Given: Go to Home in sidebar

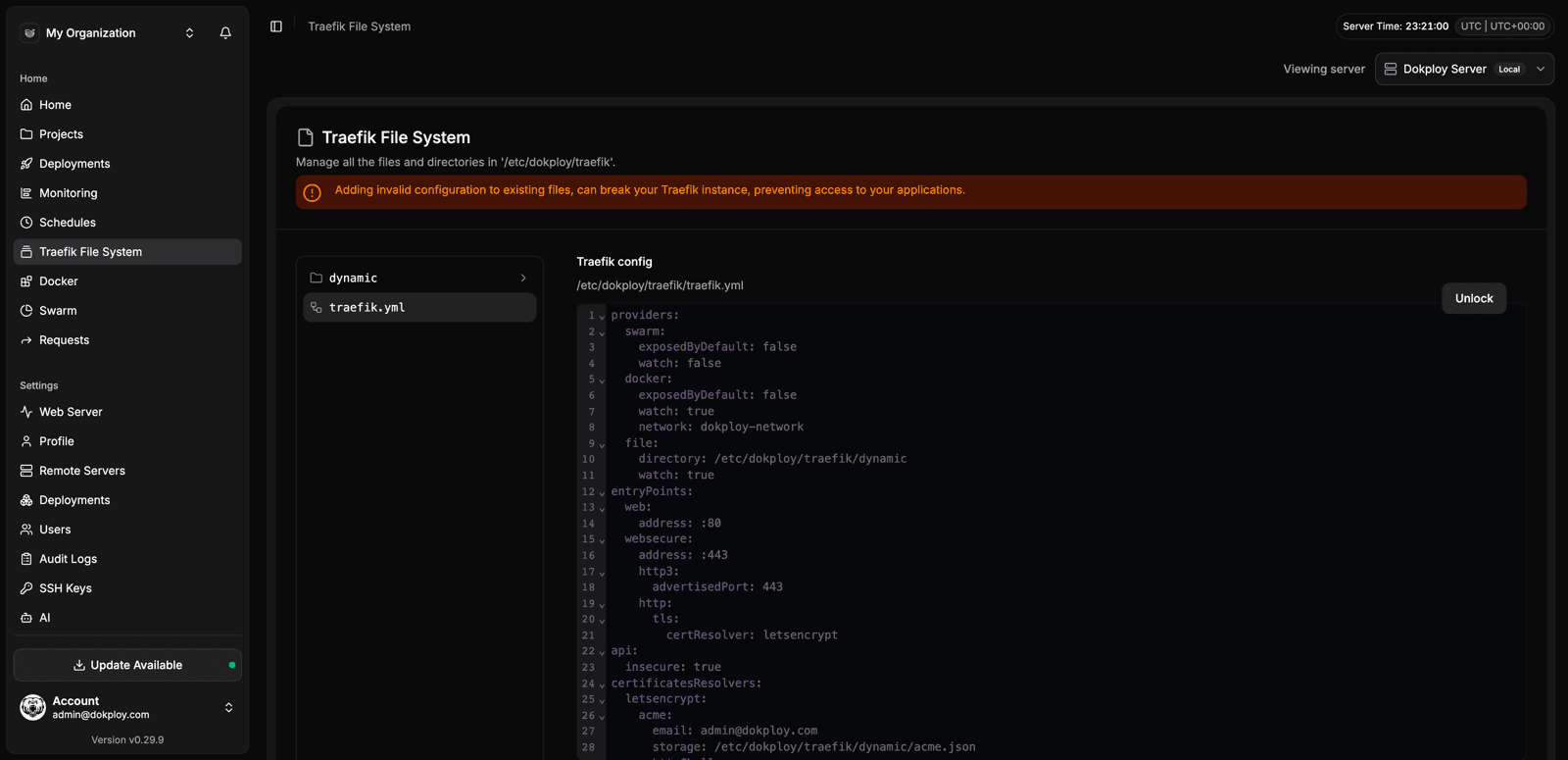Looking at the screenshot, I should (x=127, y=105).
